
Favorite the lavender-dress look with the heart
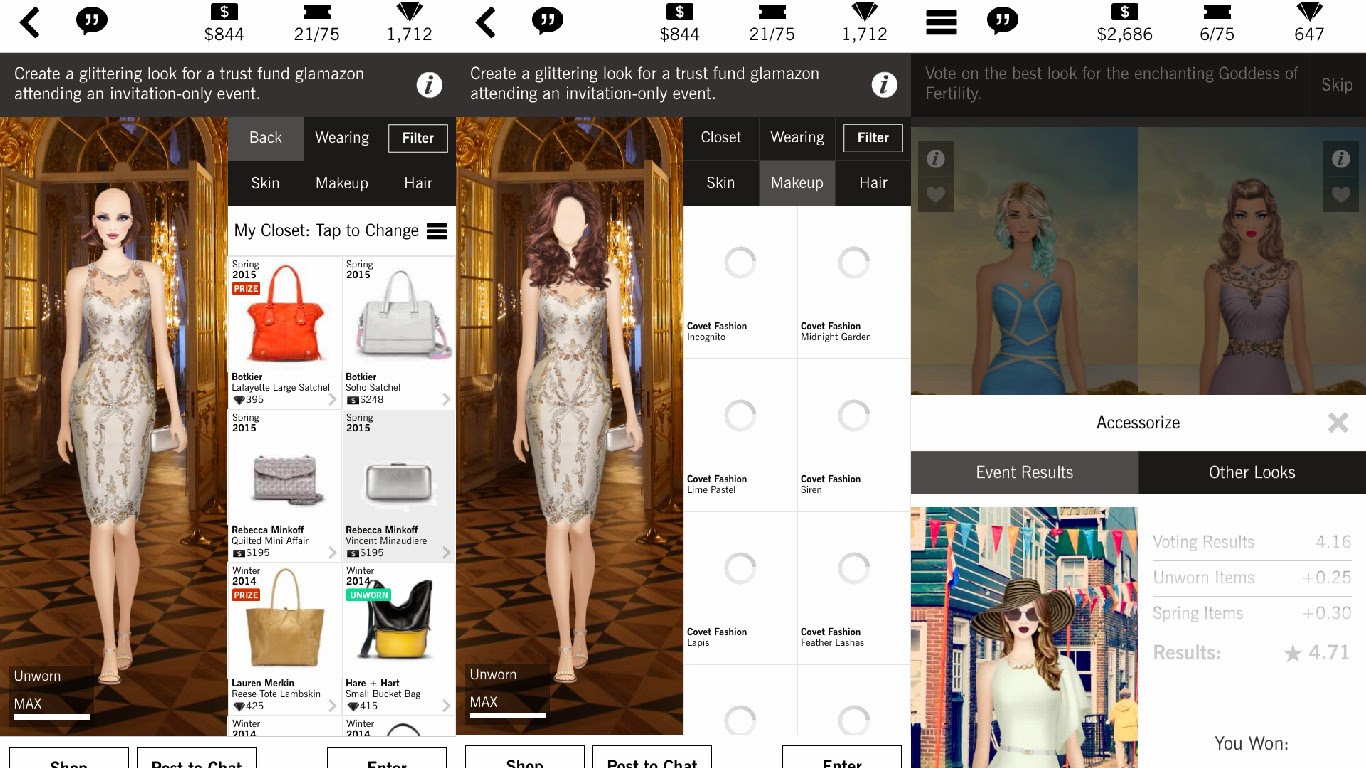[x=1341, y=195]
